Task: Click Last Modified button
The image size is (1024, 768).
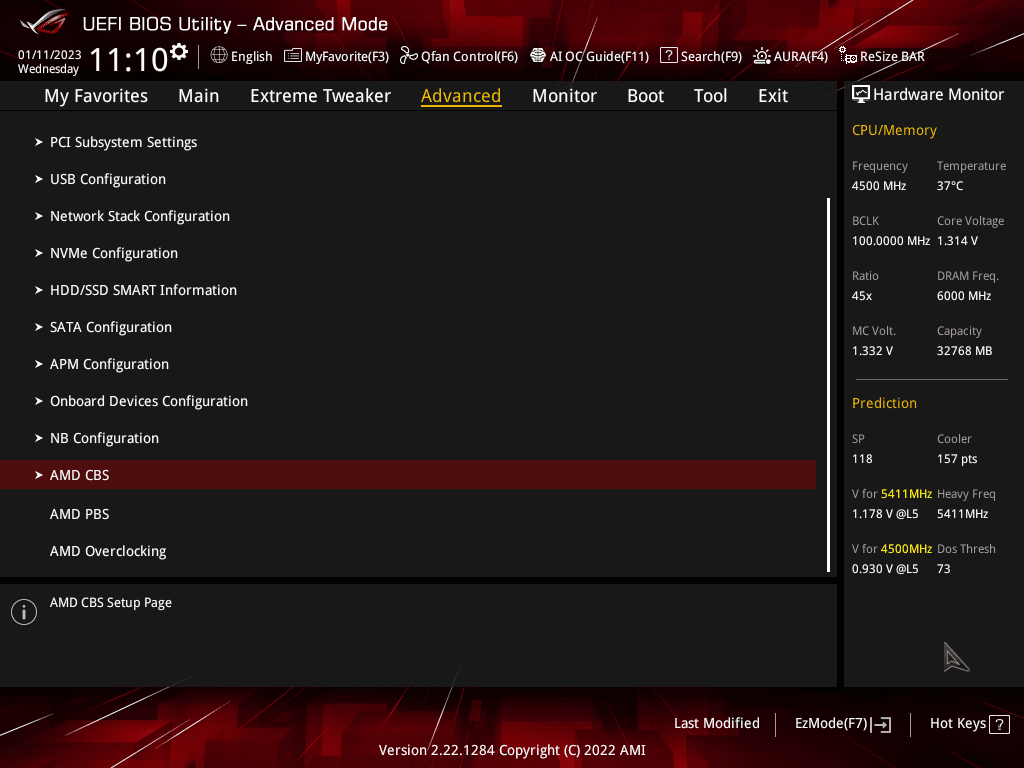Action: pos(717,723)
